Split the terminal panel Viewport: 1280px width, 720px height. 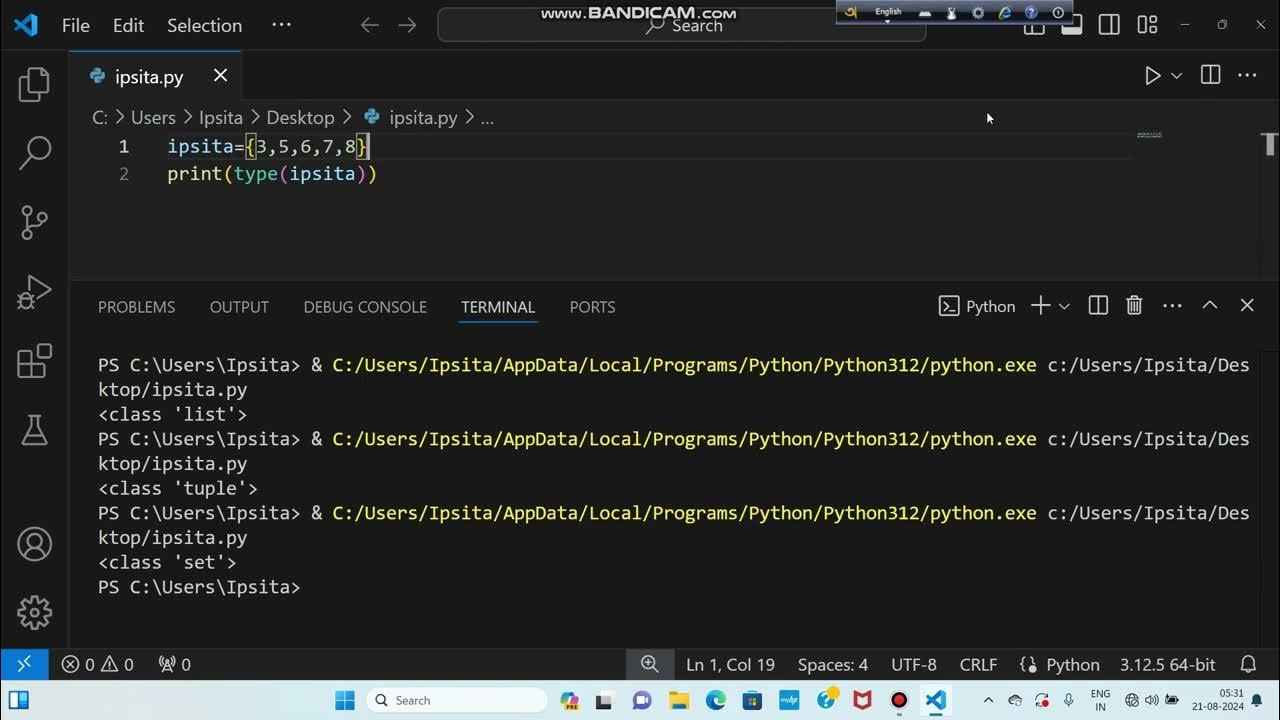1098,306
